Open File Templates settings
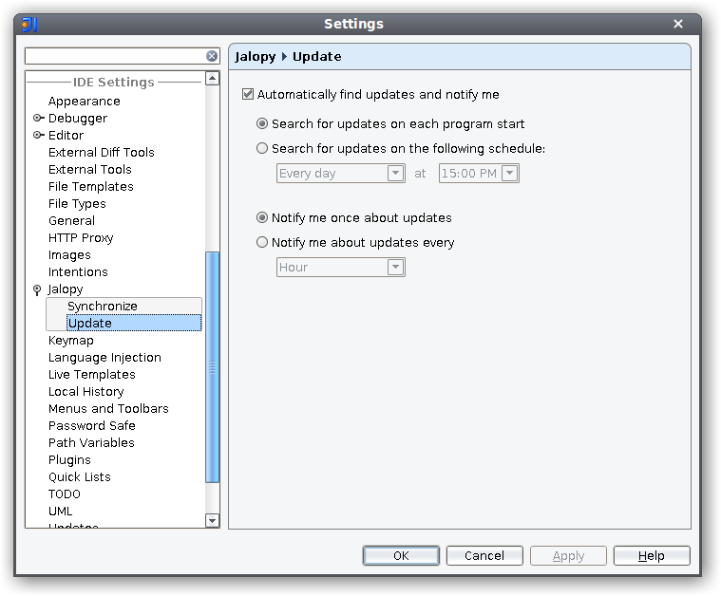Viewport: 721px width, 596px height. point(91,186)
